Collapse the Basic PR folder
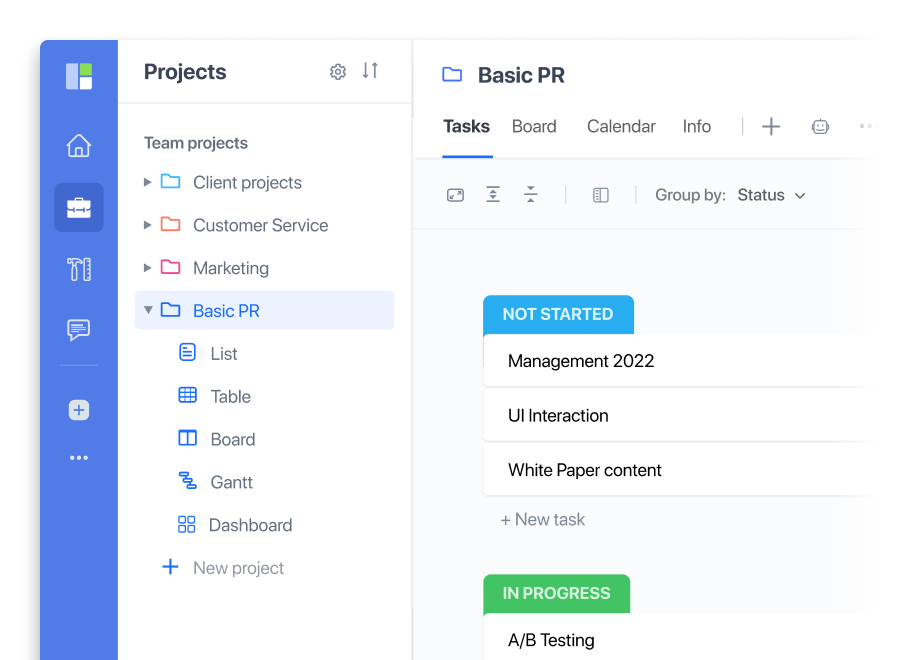The image size is (920, 660). [146, 310]
